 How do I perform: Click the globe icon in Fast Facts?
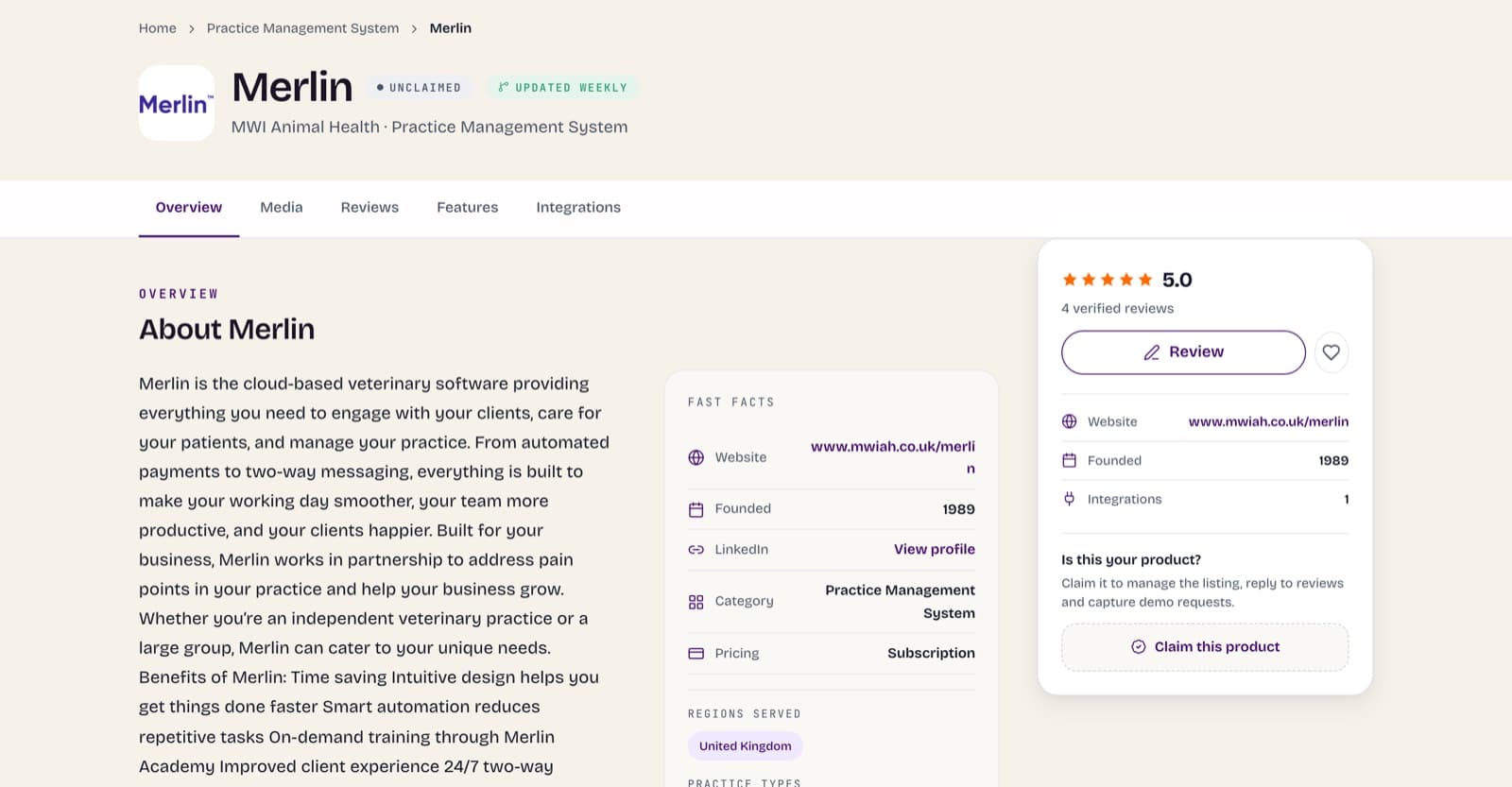[x=696, y=457]
